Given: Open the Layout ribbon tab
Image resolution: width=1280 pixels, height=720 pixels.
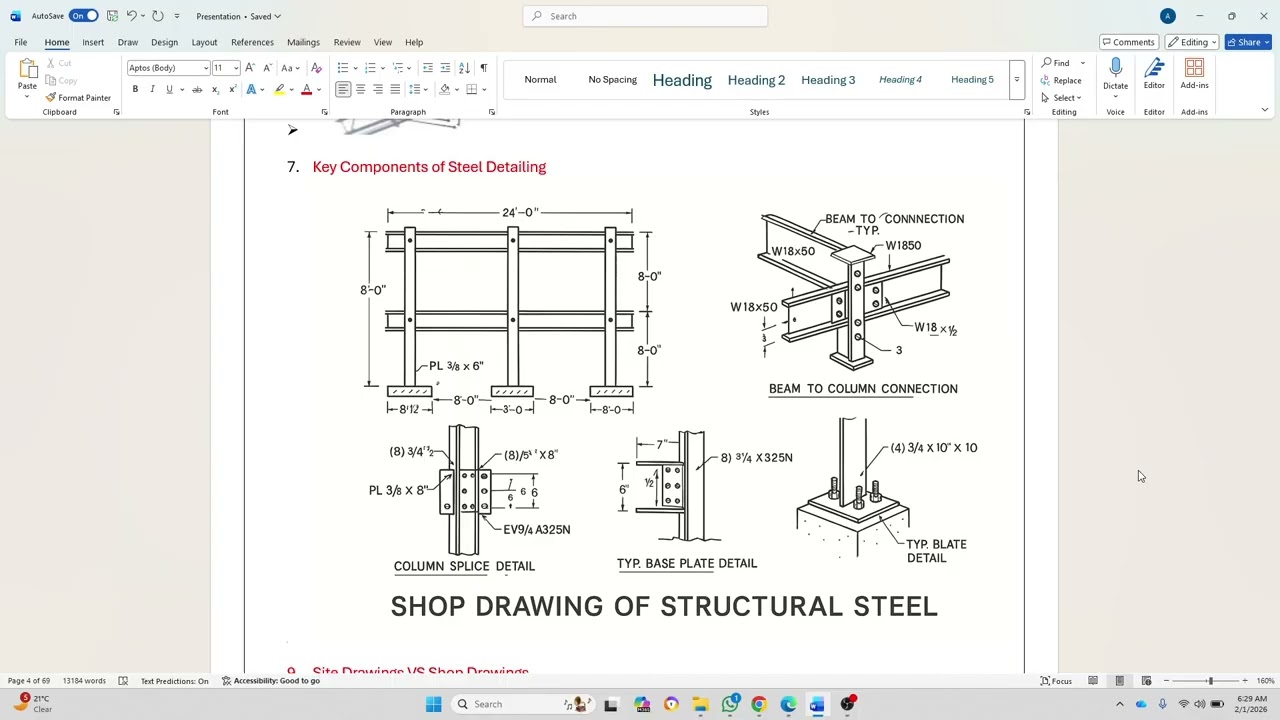Looking at the screenshot, I should tap(204, 42).
